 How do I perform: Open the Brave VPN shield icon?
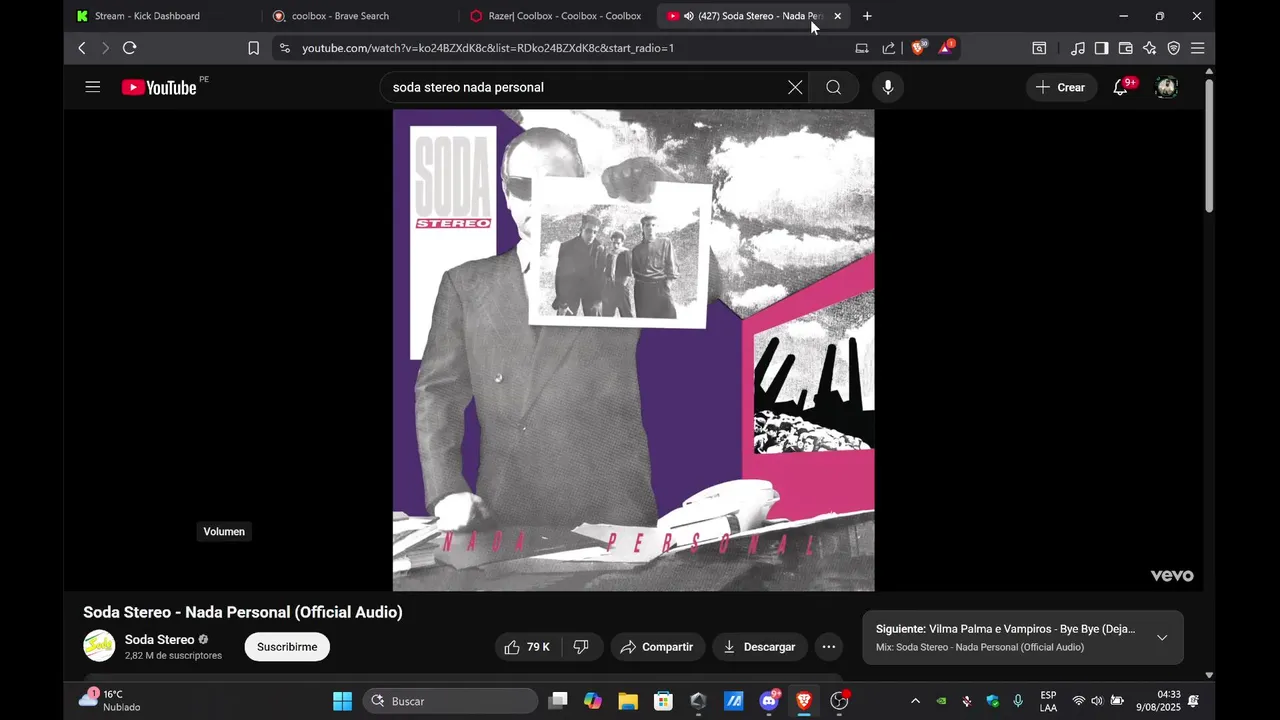point(1173,48)
